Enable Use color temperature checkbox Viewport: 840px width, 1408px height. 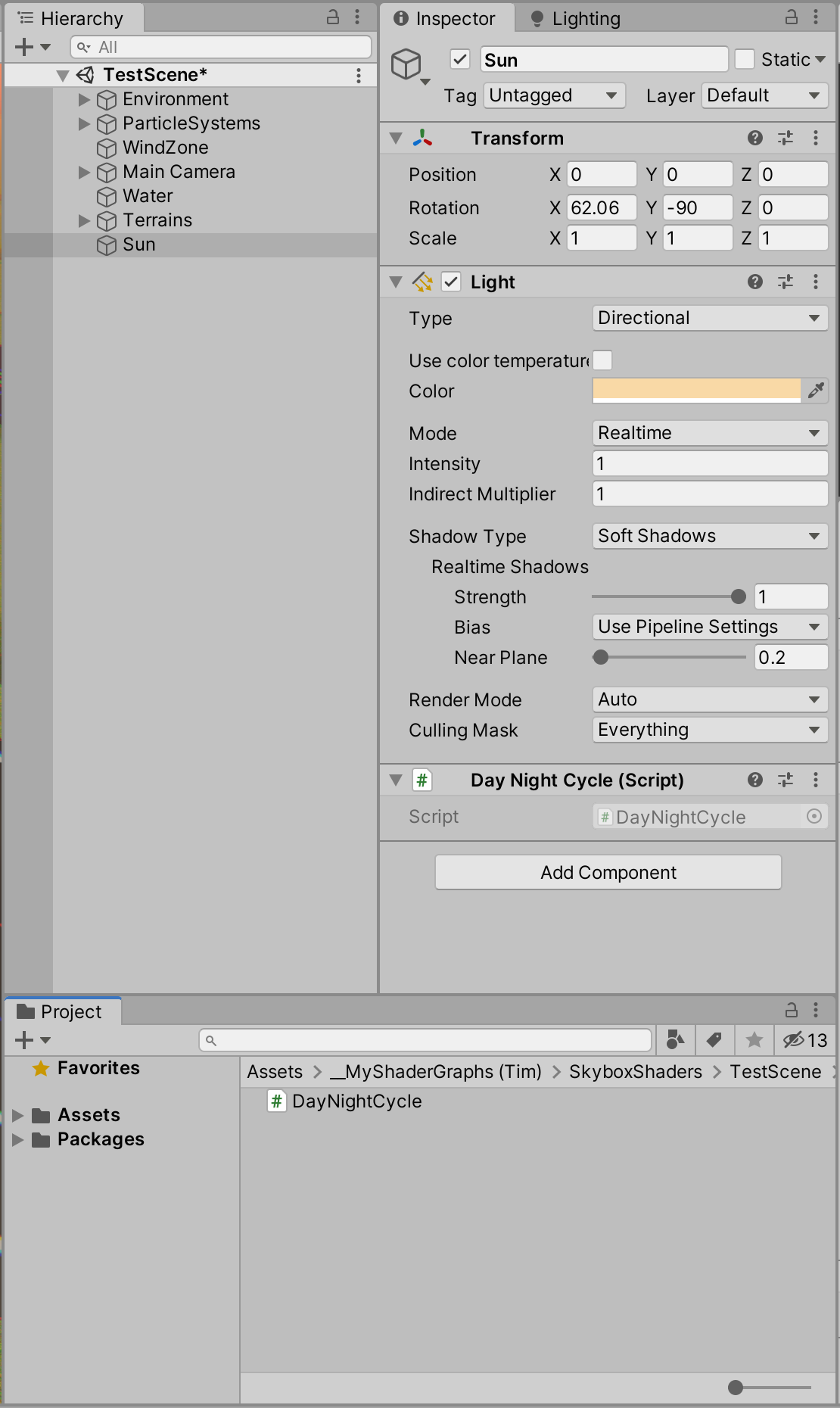pos(602,360)
